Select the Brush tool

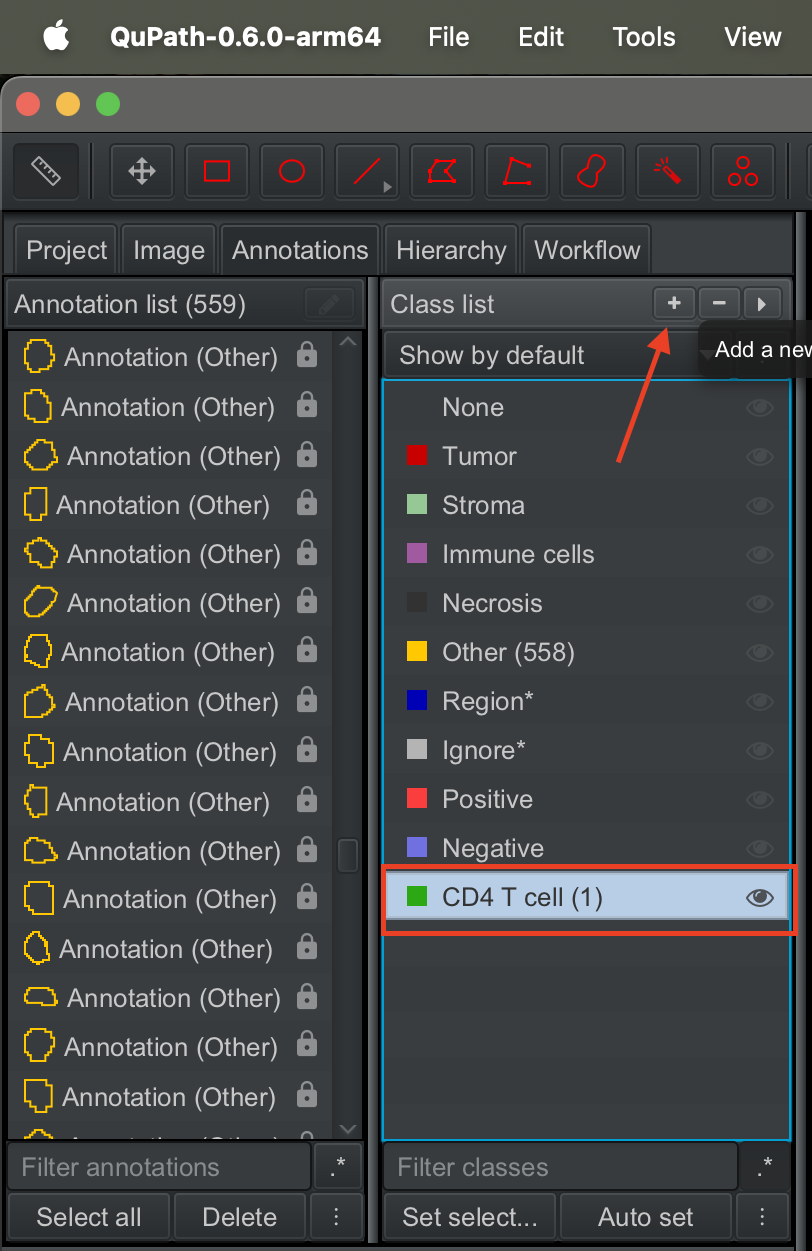pos(592,171)
